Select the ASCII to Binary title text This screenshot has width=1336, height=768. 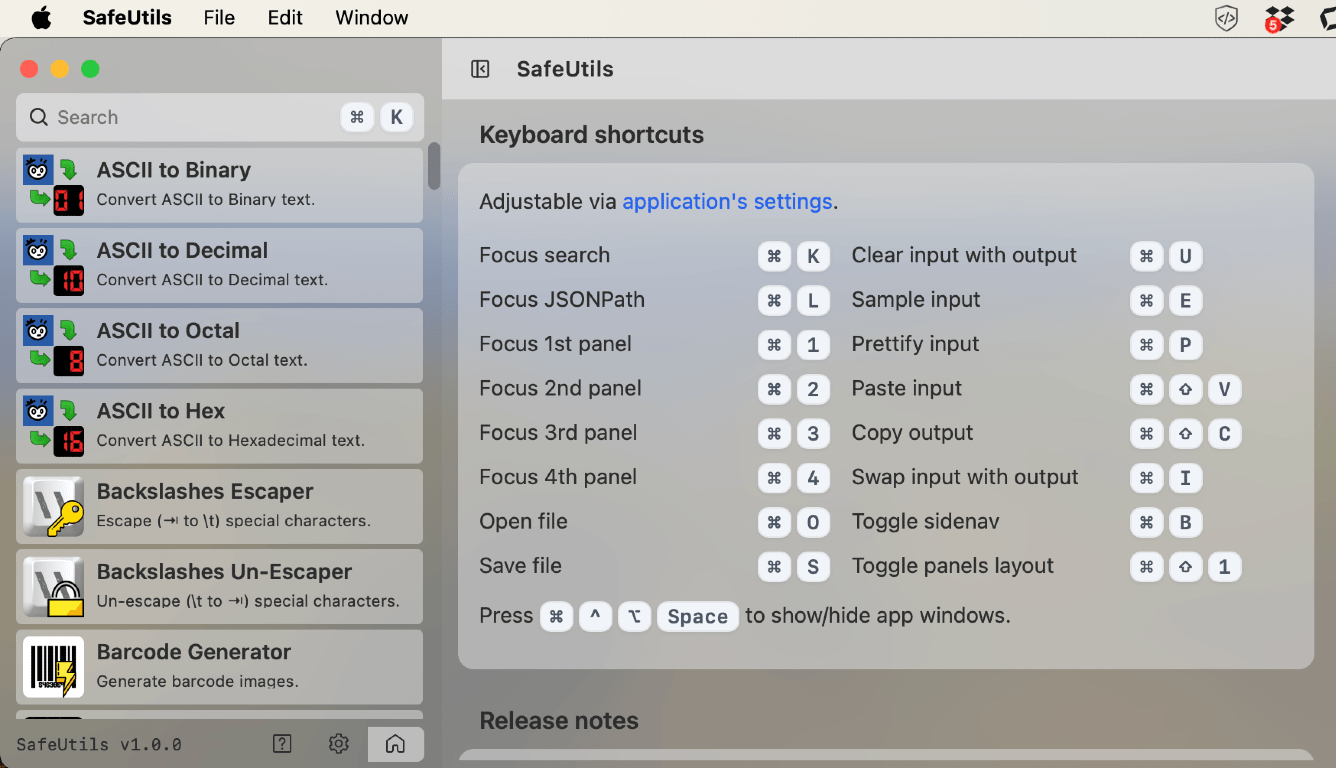(x=174, y=170)
